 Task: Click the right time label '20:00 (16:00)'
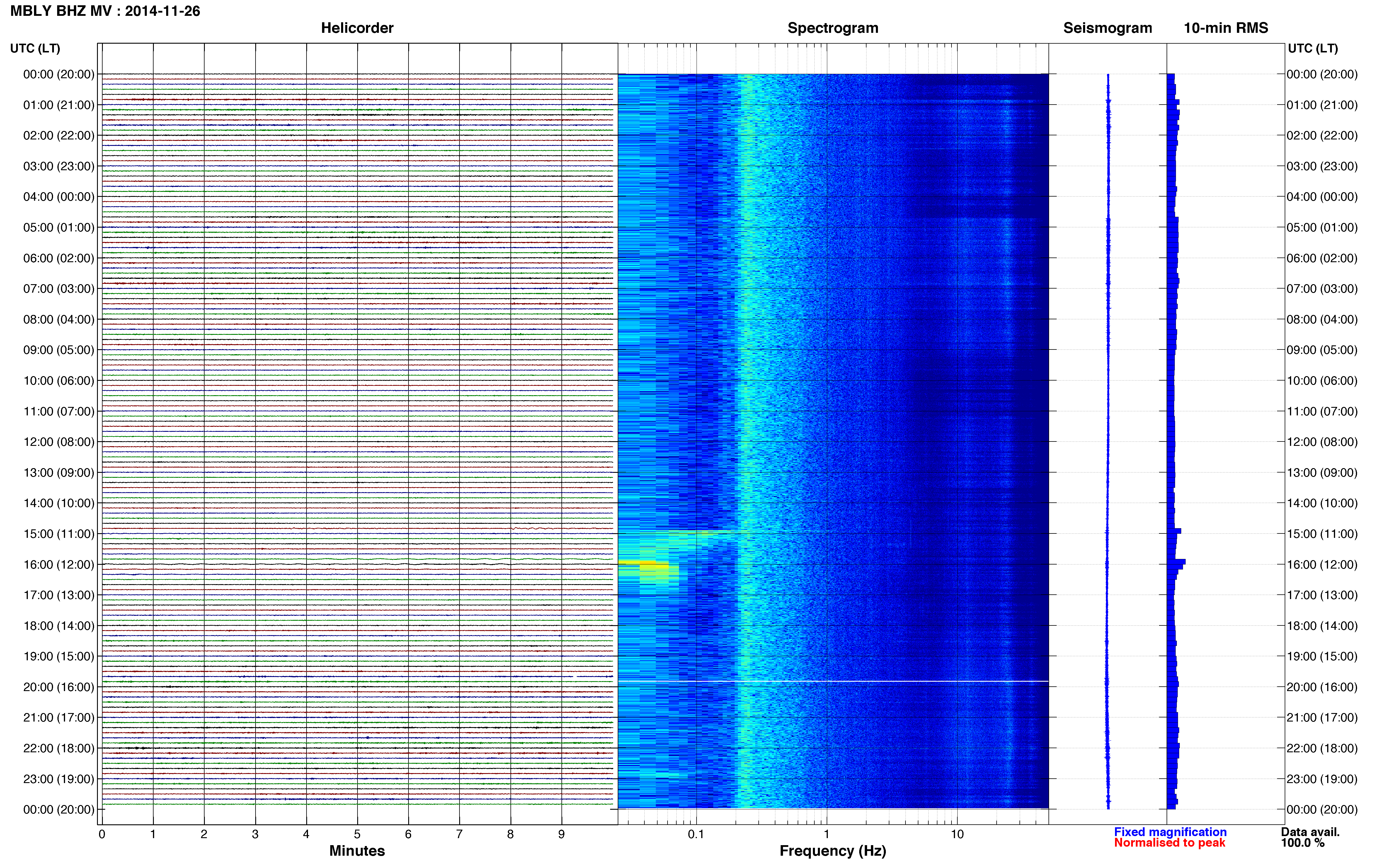[1322, 687]
